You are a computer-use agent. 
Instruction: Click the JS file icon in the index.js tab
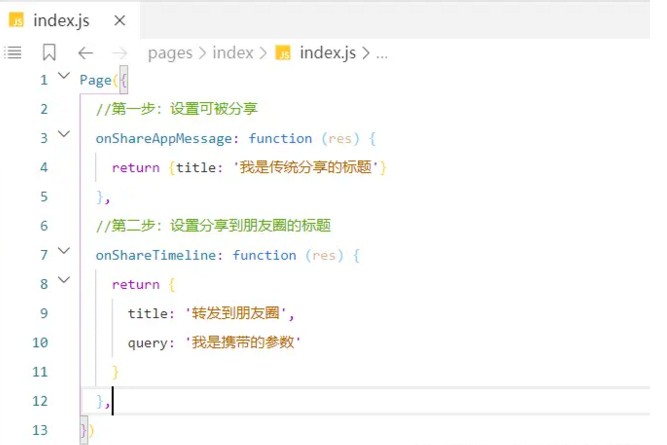pyautogui.click(x=17, y=20)
